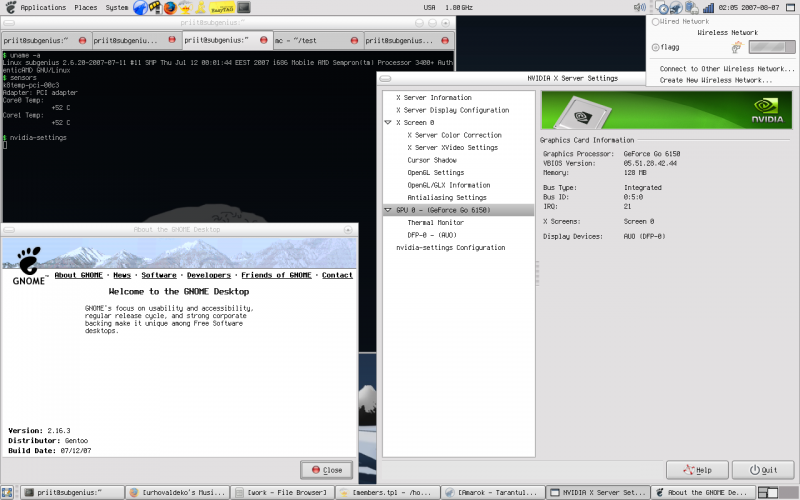Collapse the GPU 0 GeForce Go 6150 node
This screenshot has height=500, width=800.
coord(388,210)
